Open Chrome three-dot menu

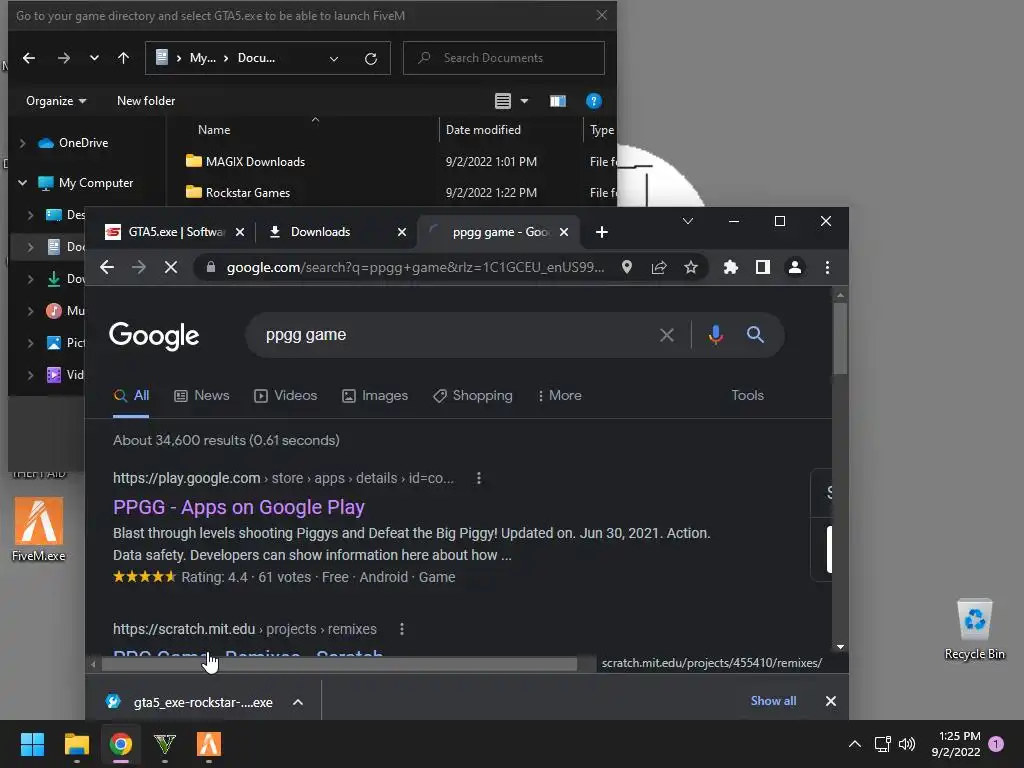[x=827, y=267]
